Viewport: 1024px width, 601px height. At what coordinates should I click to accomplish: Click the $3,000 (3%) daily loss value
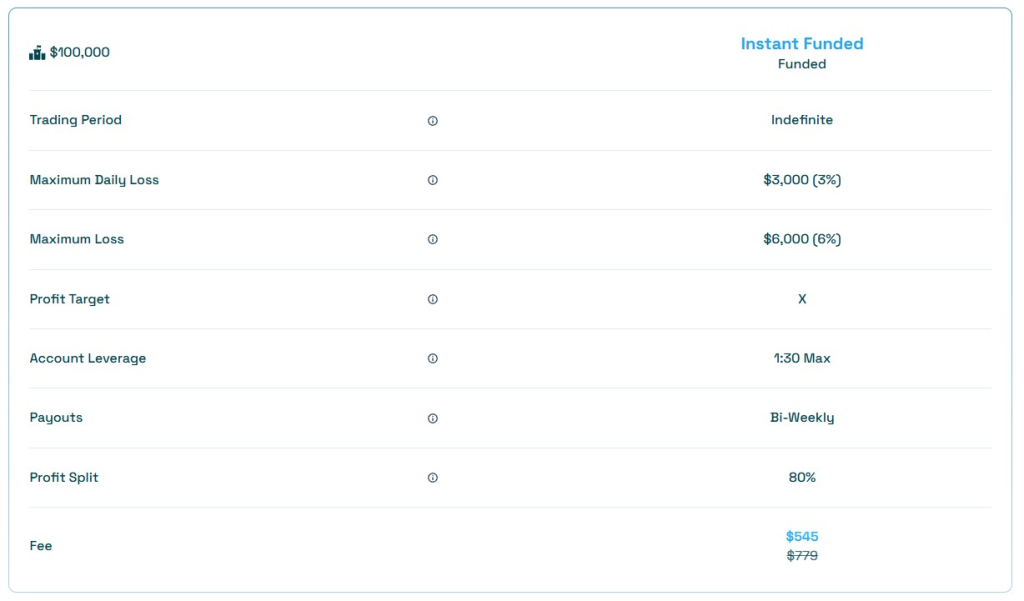point(802,180)
